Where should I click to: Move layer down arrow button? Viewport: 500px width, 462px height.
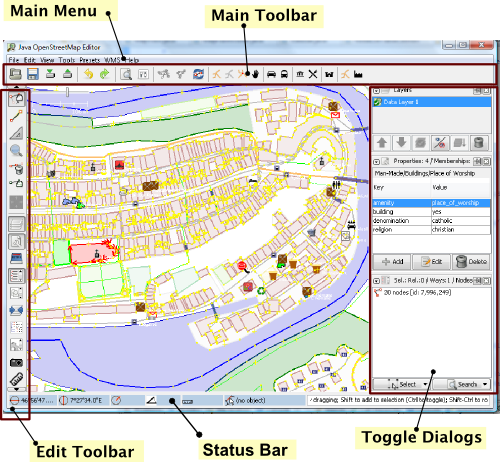pos(401,143)
